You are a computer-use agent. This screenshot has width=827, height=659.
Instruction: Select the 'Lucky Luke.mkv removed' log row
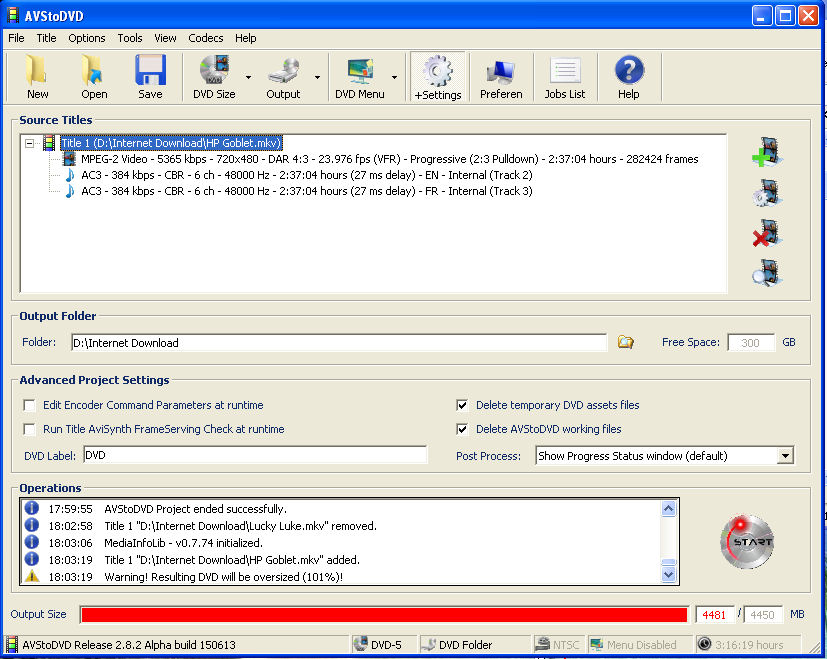tap(341, 526)
